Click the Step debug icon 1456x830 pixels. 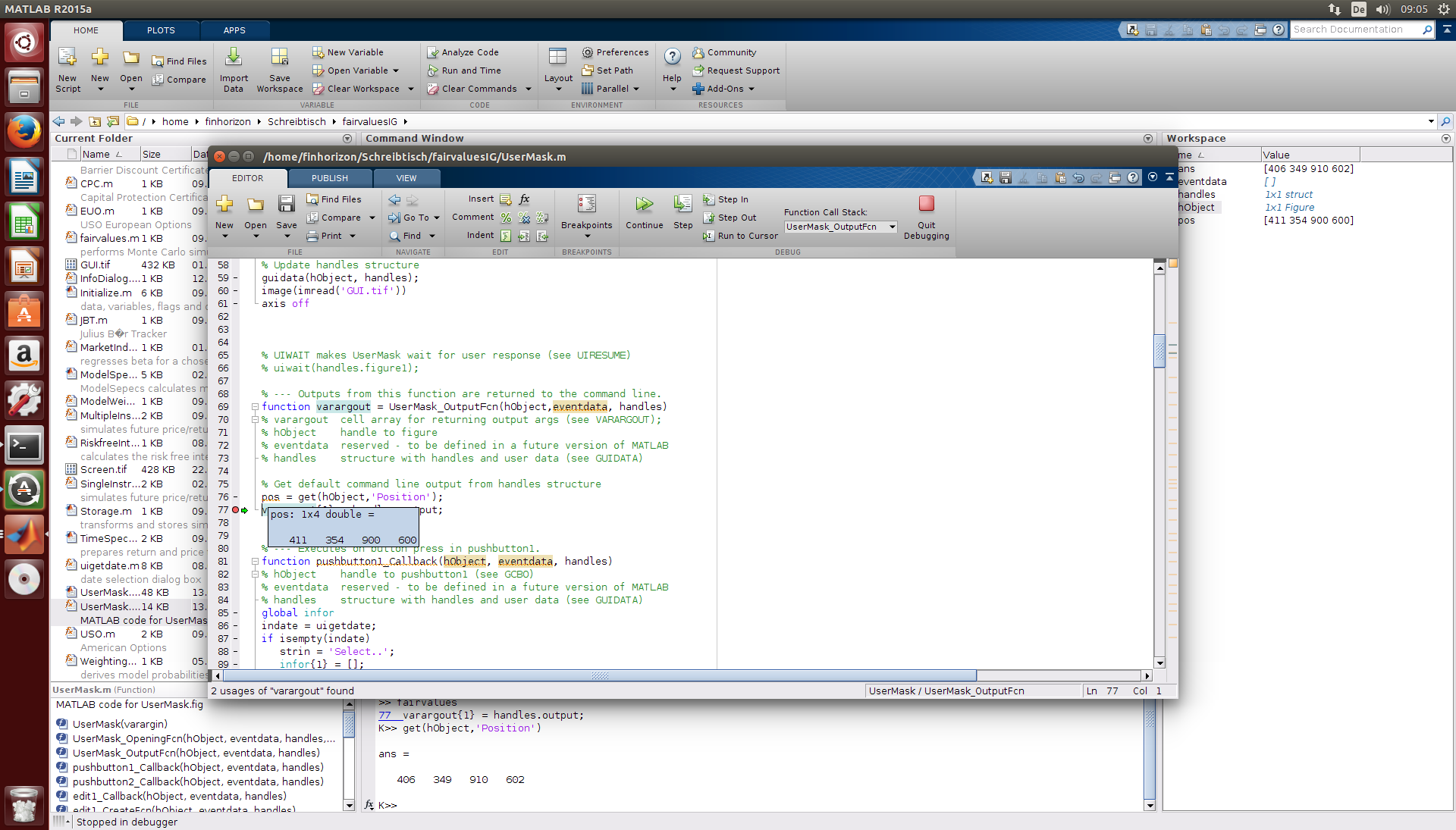tap(682, 204)
